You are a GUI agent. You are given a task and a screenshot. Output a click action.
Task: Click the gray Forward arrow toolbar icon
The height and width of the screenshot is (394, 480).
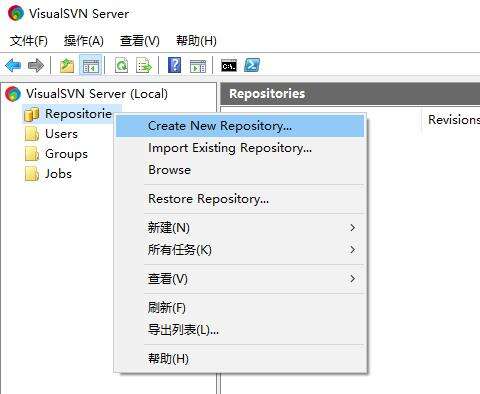coord(36,65)
